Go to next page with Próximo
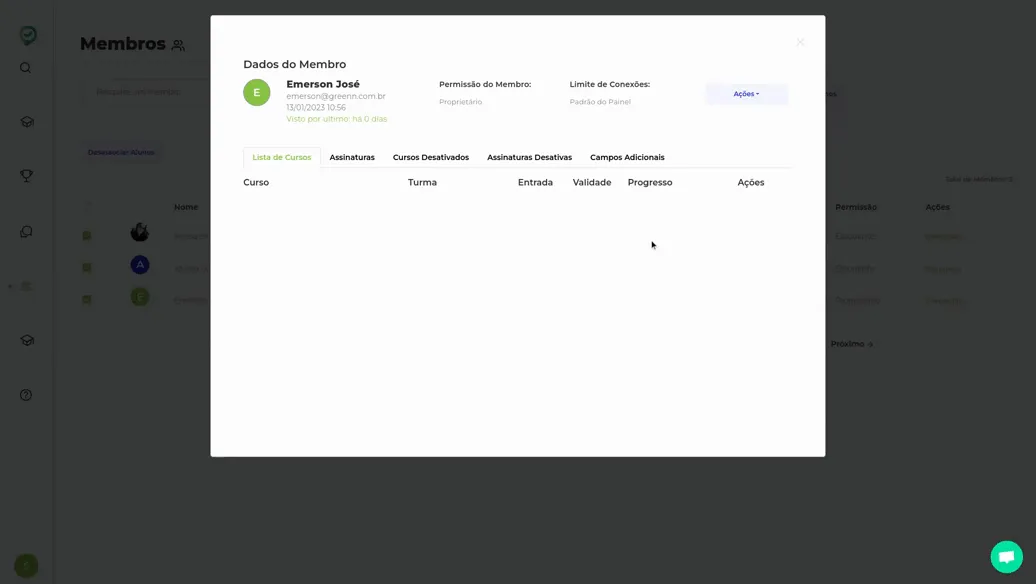Image resolution: width=1036 pixels, height=584 pixels. pos(852,344)
